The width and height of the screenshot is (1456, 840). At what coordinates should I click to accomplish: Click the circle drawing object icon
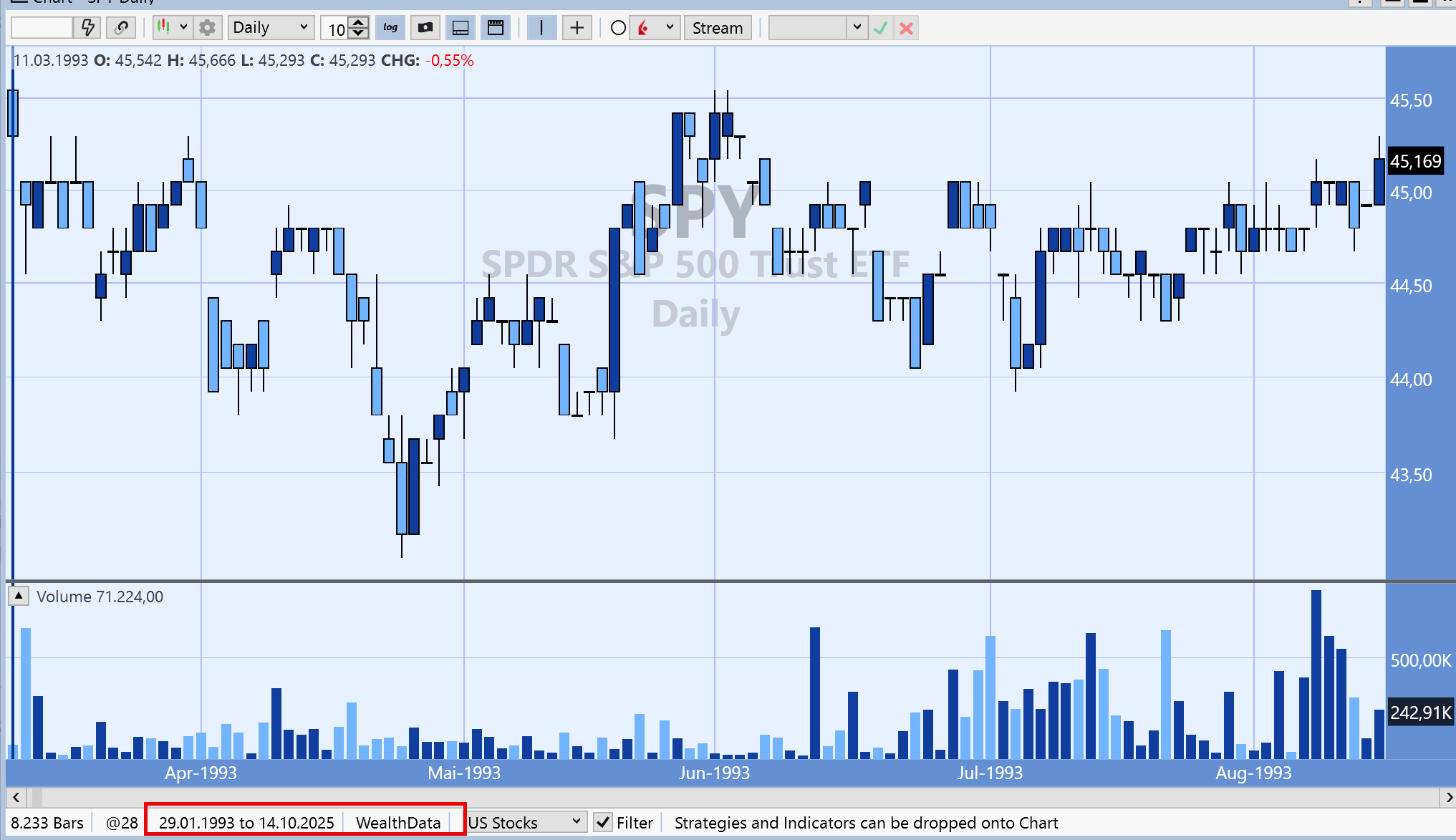tap(618, 28)
